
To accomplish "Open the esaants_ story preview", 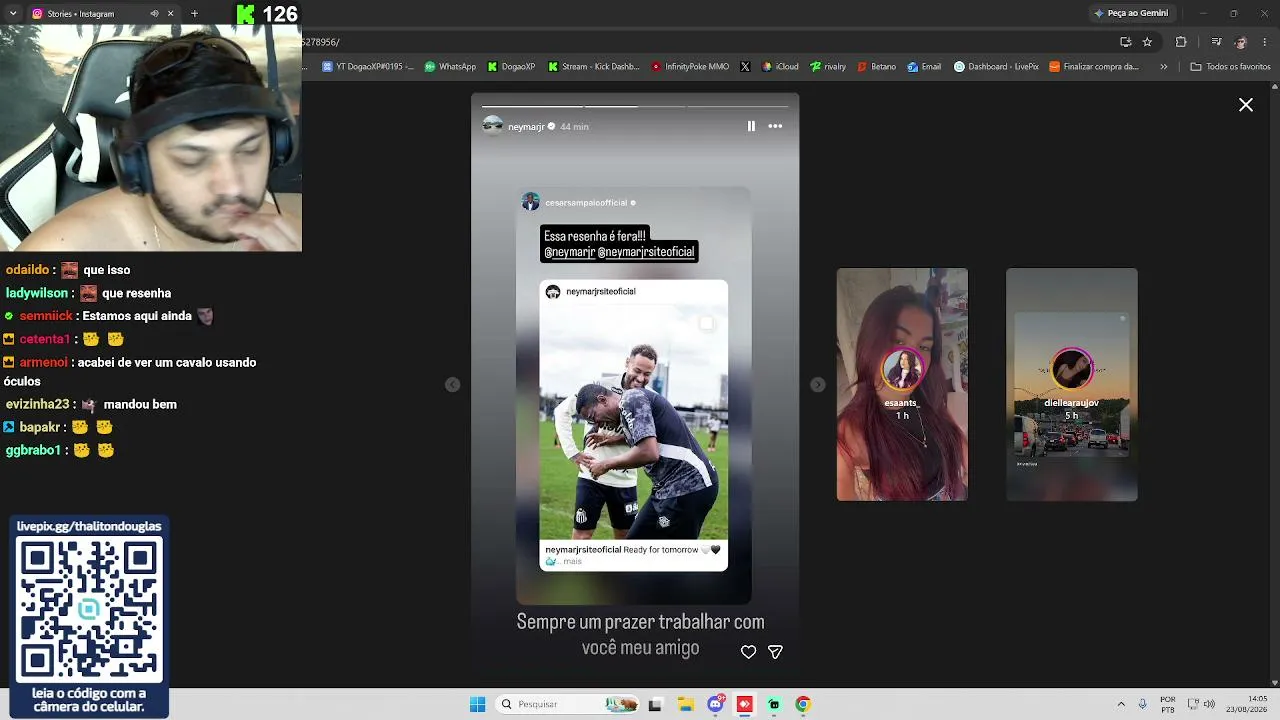I will 902,385.
